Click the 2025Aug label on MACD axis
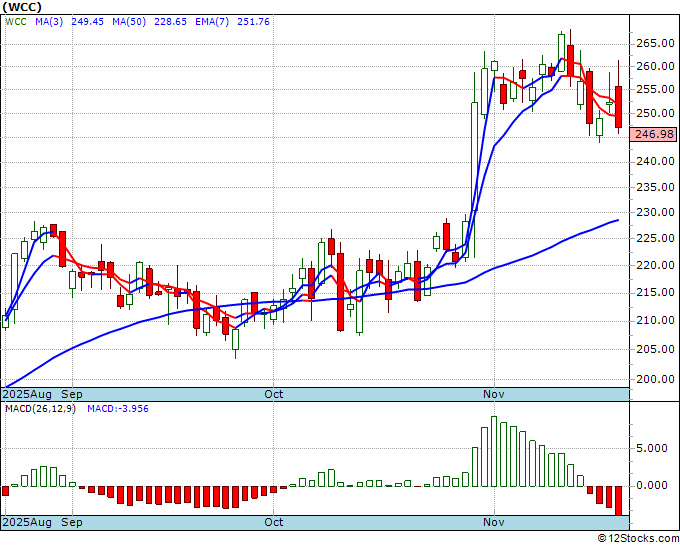Screen dimensions: 680x546 (x=27, y=522)
